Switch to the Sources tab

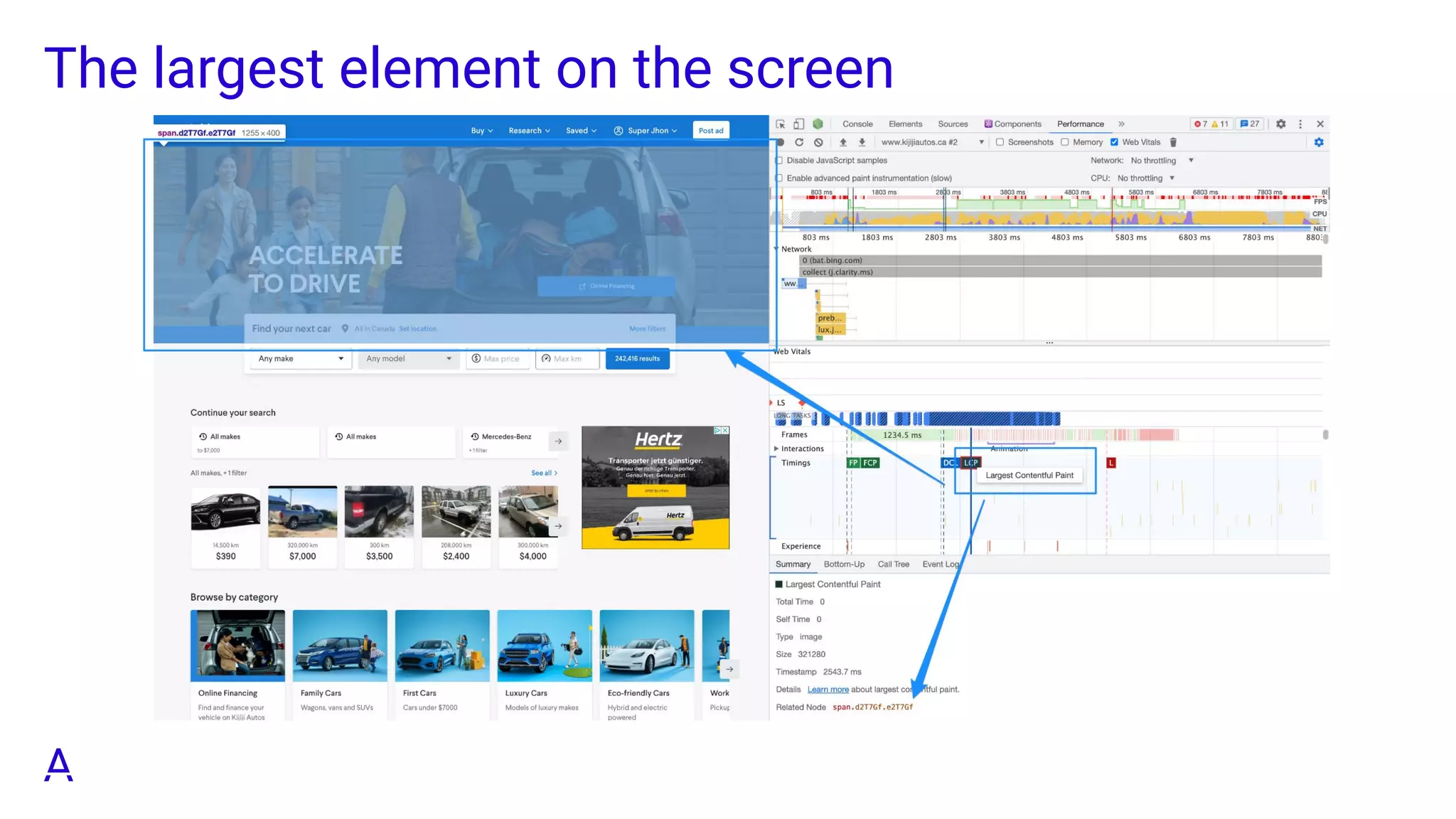[x=953, y=124]
